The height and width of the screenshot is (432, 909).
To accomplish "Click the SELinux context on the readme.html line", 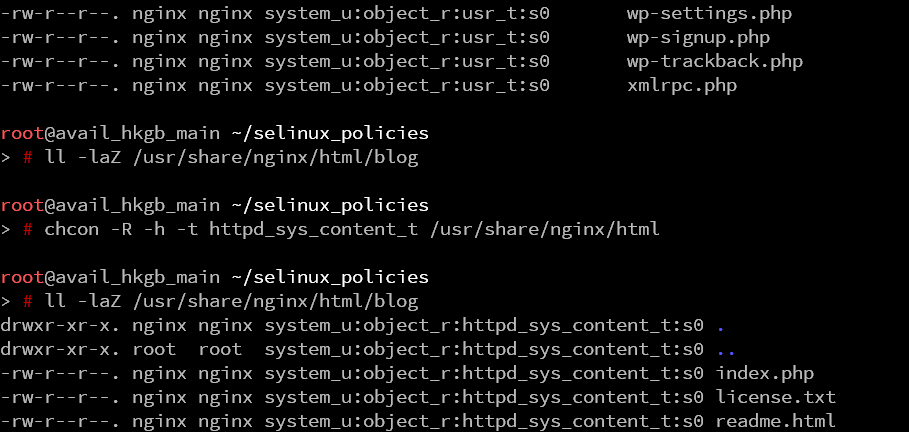I will pos(484,421).
